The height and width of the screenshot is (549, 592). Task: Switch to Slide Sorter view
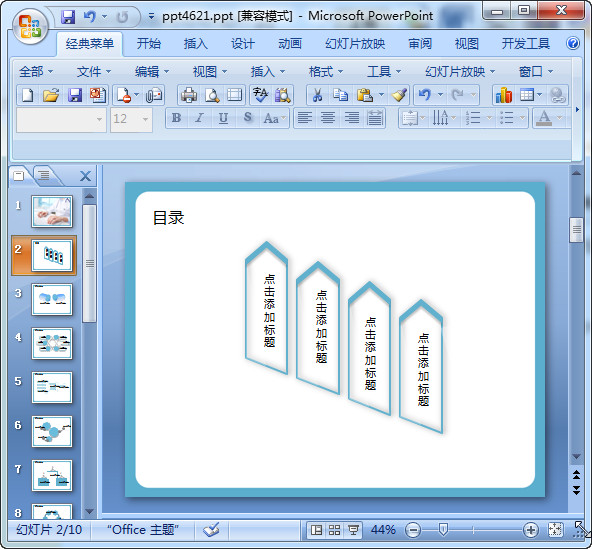pos(335,530)
